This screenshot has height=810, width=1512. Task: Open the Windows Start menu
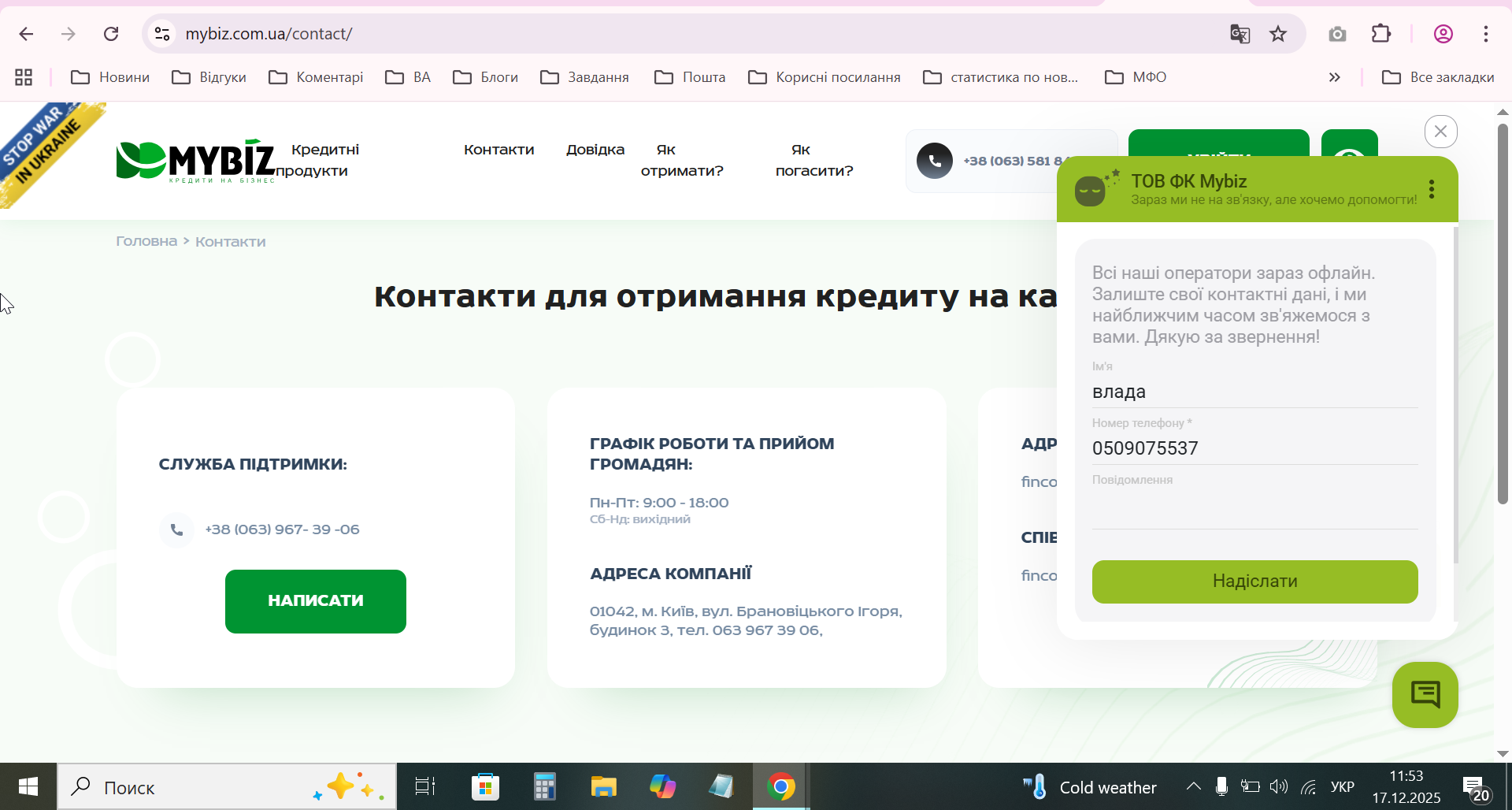click(28, 786)
